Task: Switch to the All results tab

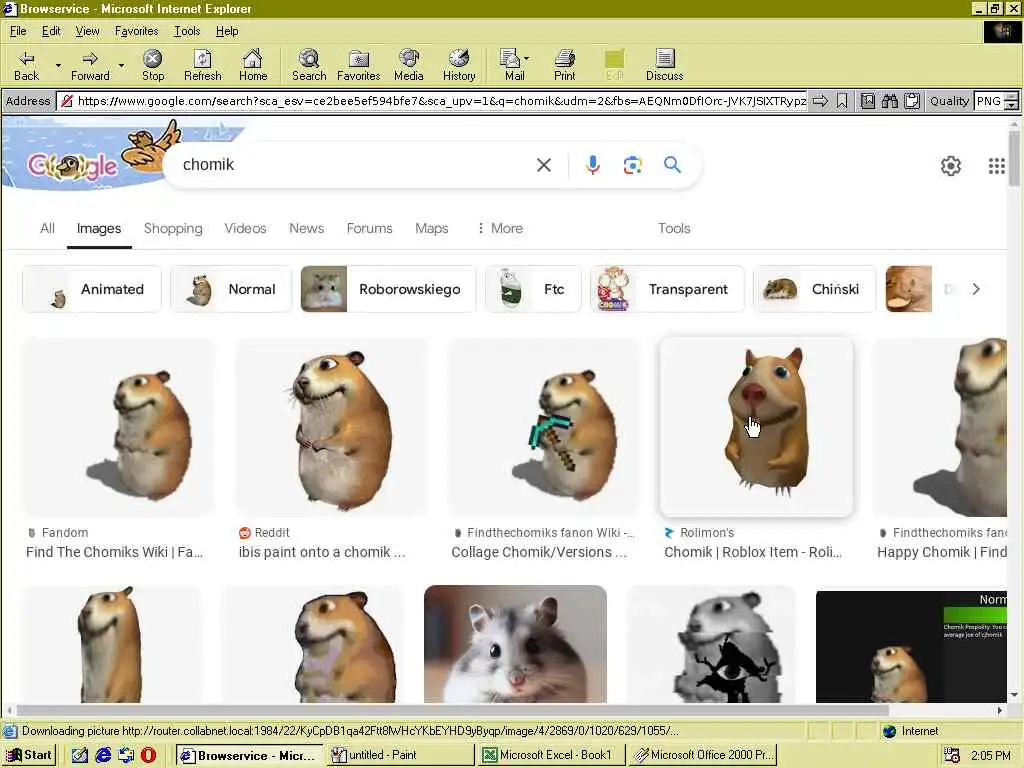Action: (x=47, y=228)
